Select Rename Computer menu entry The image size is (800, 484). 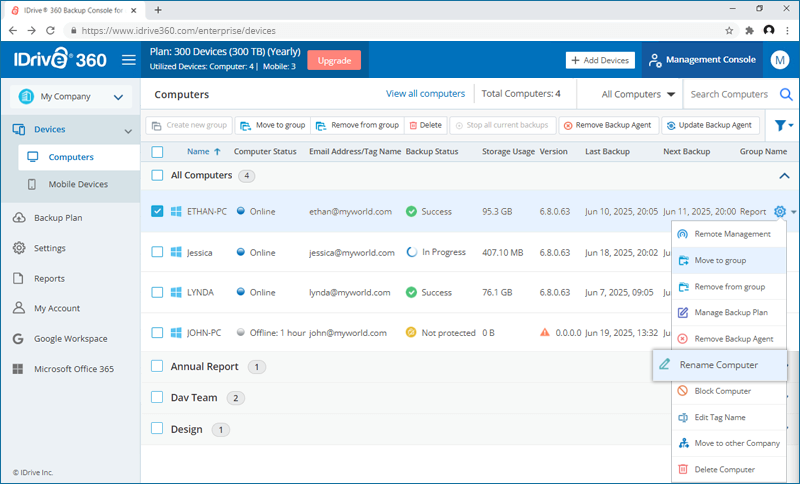719,365
